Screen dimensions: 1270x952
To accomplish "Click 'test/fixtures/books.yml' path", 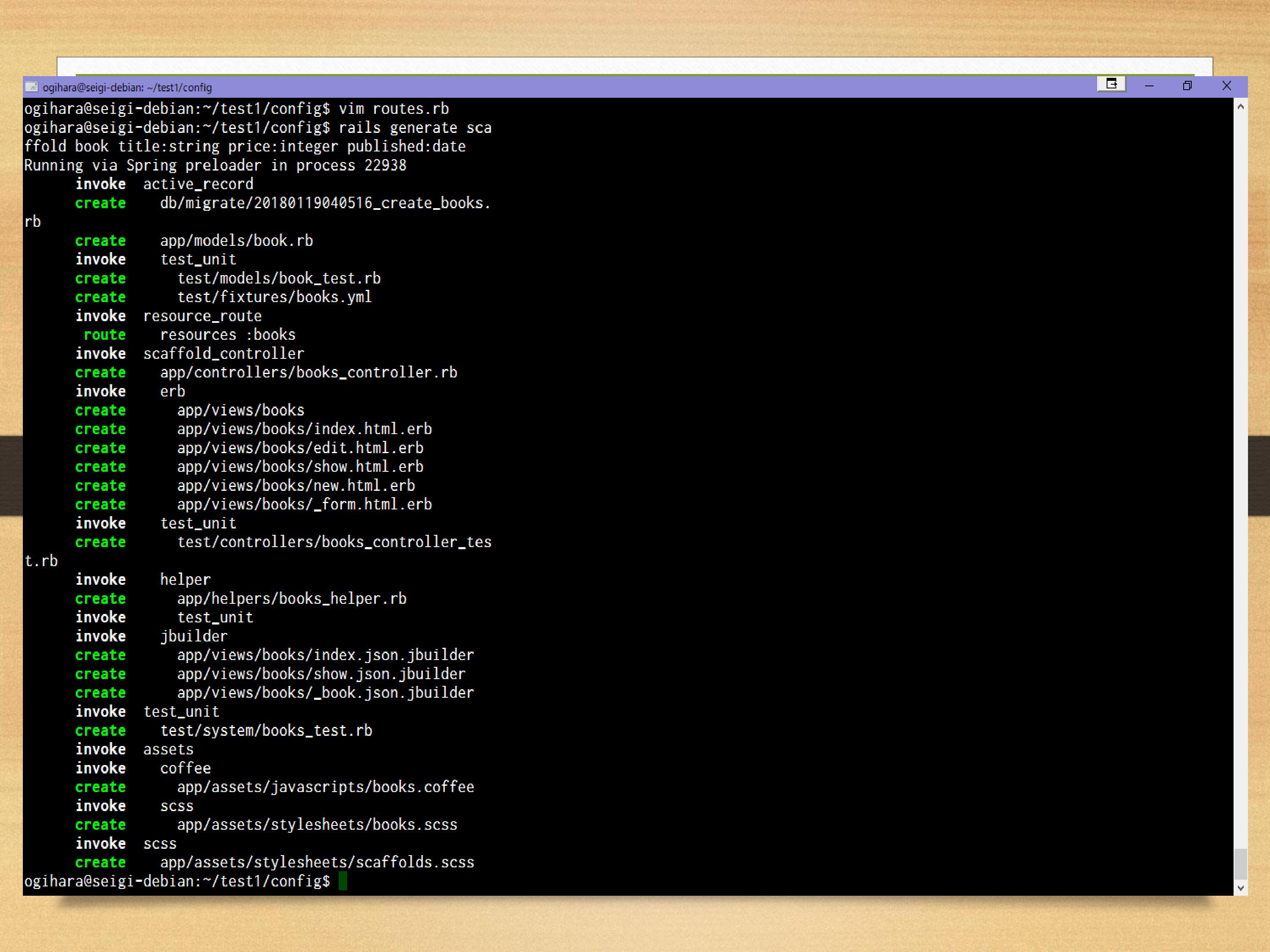I will [x=274, y=297].
